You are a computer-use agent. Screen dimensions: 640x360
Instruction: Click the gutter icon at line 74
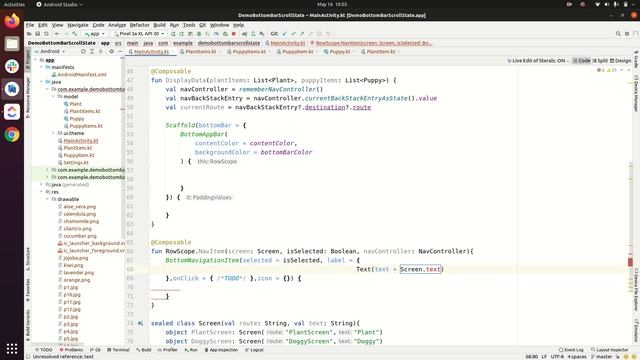click(140, 323)
